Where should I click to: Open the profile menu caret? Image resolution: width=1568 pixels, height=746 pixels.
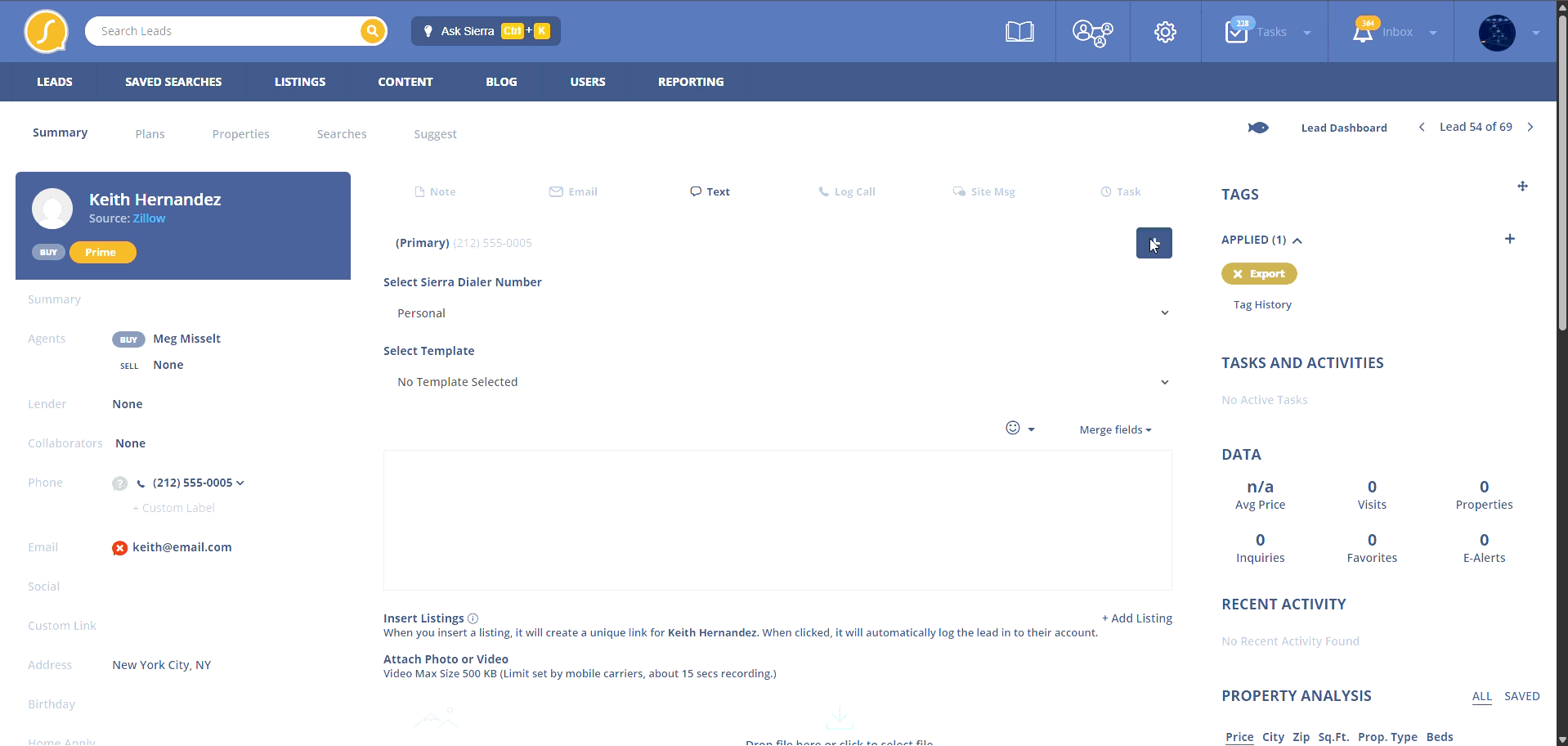(1536, 33)
